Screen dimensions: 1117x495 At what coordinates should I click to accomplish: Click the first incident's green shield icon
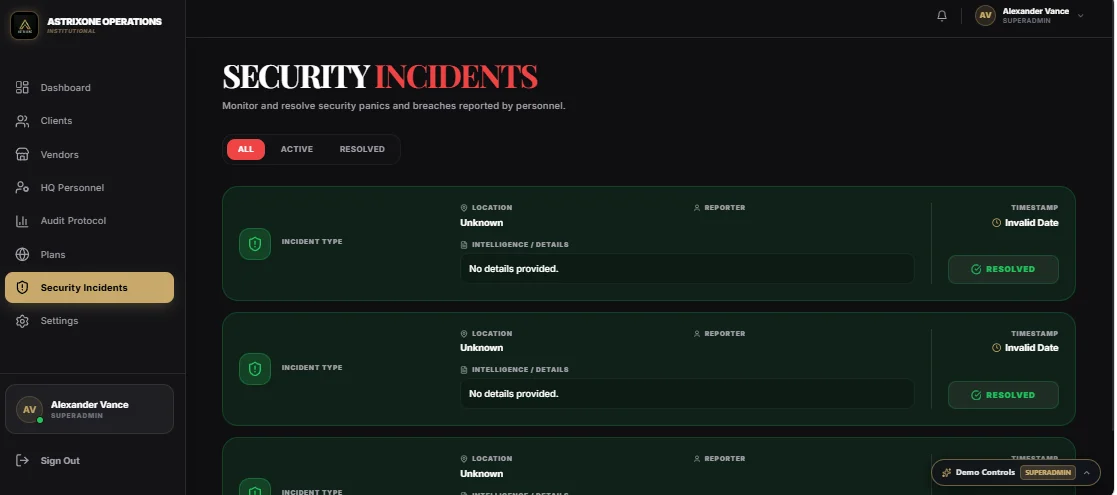[255, 244]
